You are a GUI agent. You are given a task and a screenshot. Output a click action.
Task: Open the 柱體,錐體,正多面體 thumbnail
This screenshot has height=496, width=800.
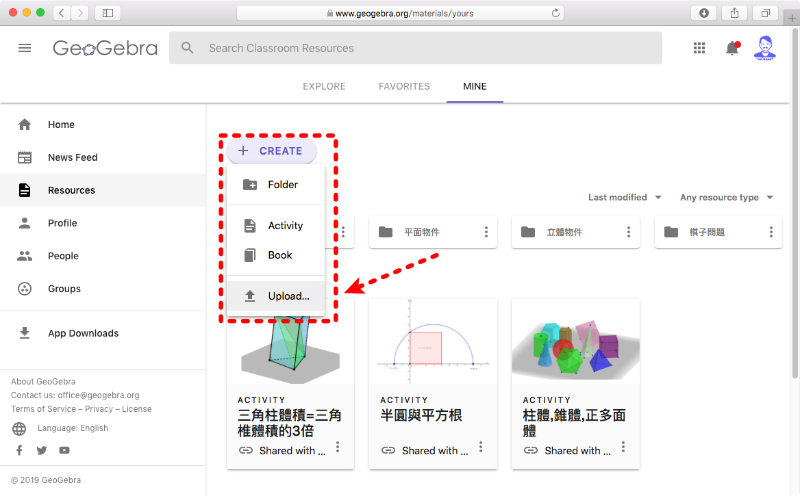click(576, 341)
